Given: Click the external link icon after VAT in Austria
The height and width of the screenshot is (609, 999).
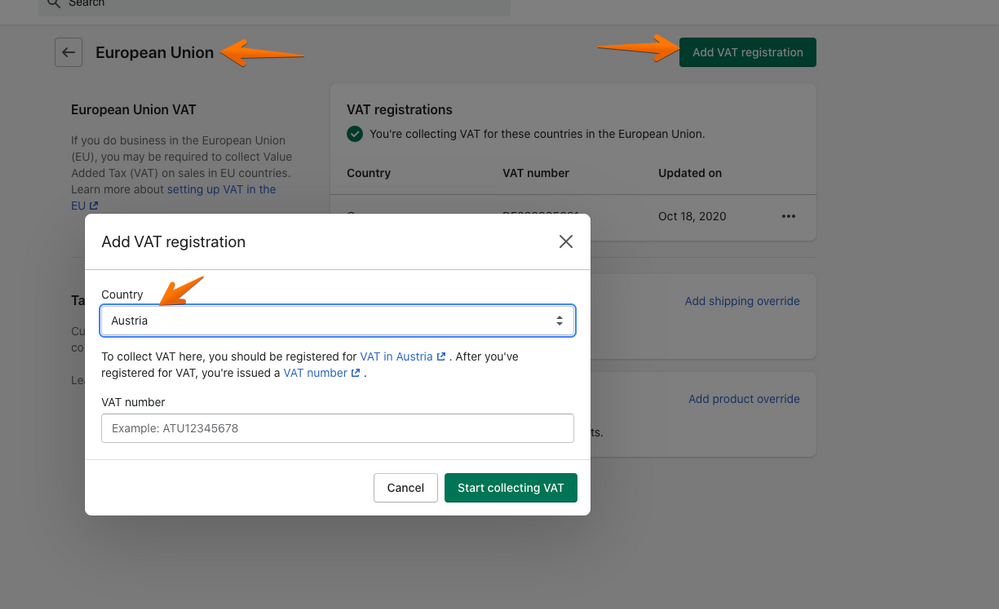Looking at the screenshot, I should pyautogui.click(x=441, y=356).
